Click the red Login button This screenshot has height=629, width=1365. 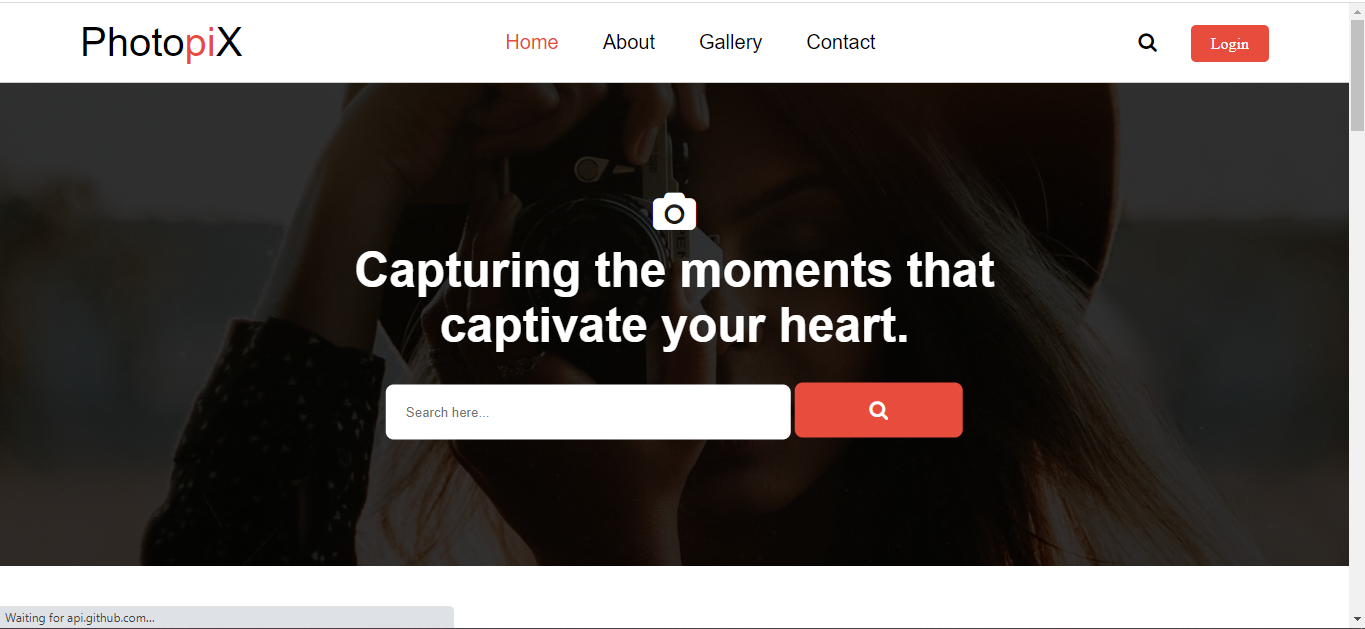tap(1229, 43)
